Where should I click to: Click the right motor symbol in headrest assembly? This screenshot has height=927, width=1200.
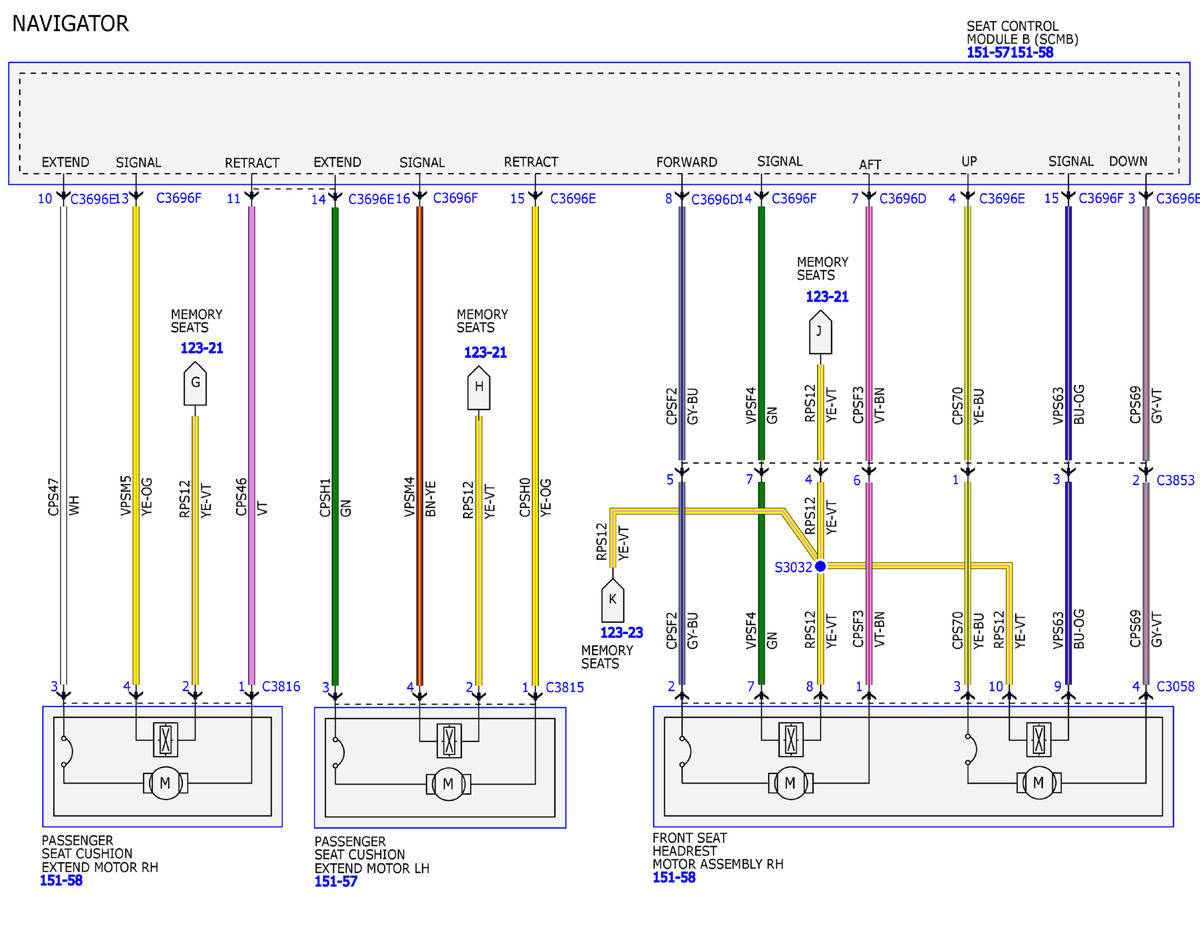tap(1038, 782)
